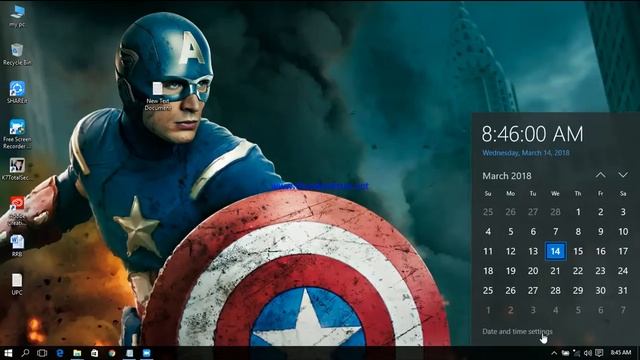This screenshot has width=640, height=360.
Task: Launch Microsoft Edge from taskbar
Action: tap(60, 353)
